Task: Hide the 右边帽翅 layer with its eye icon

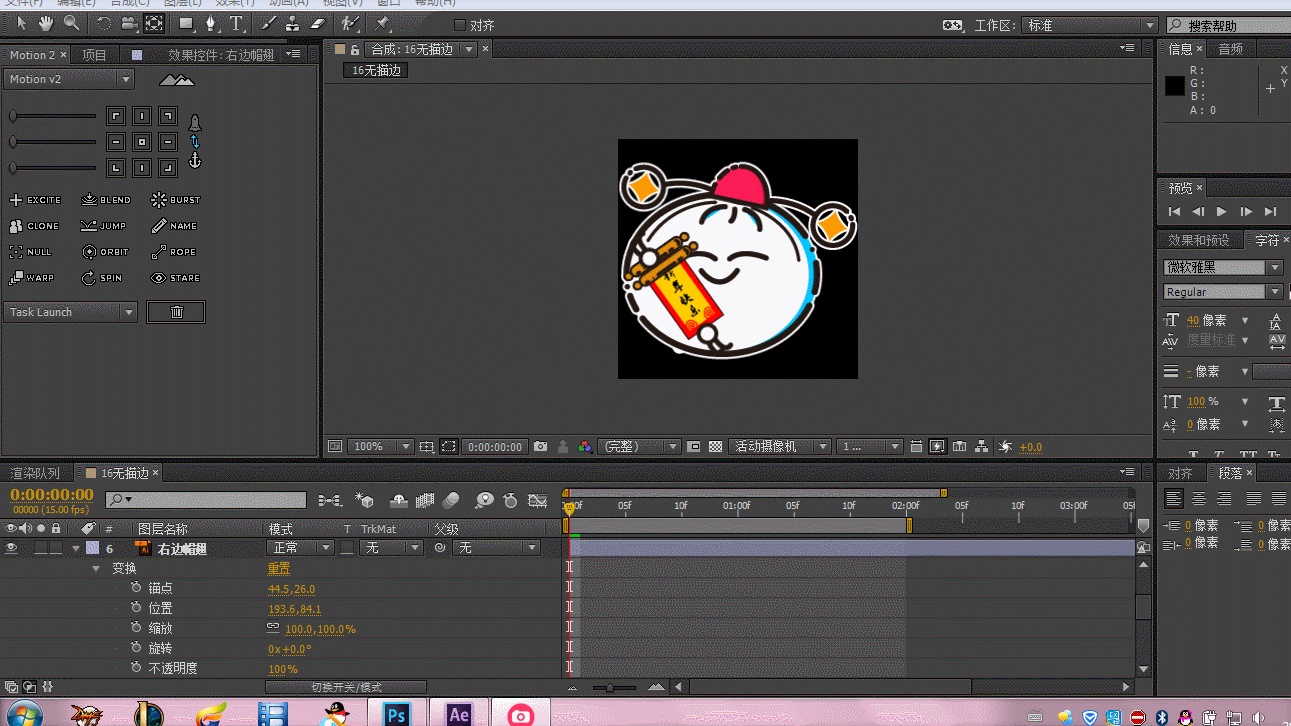Action: tap(12, 548)
